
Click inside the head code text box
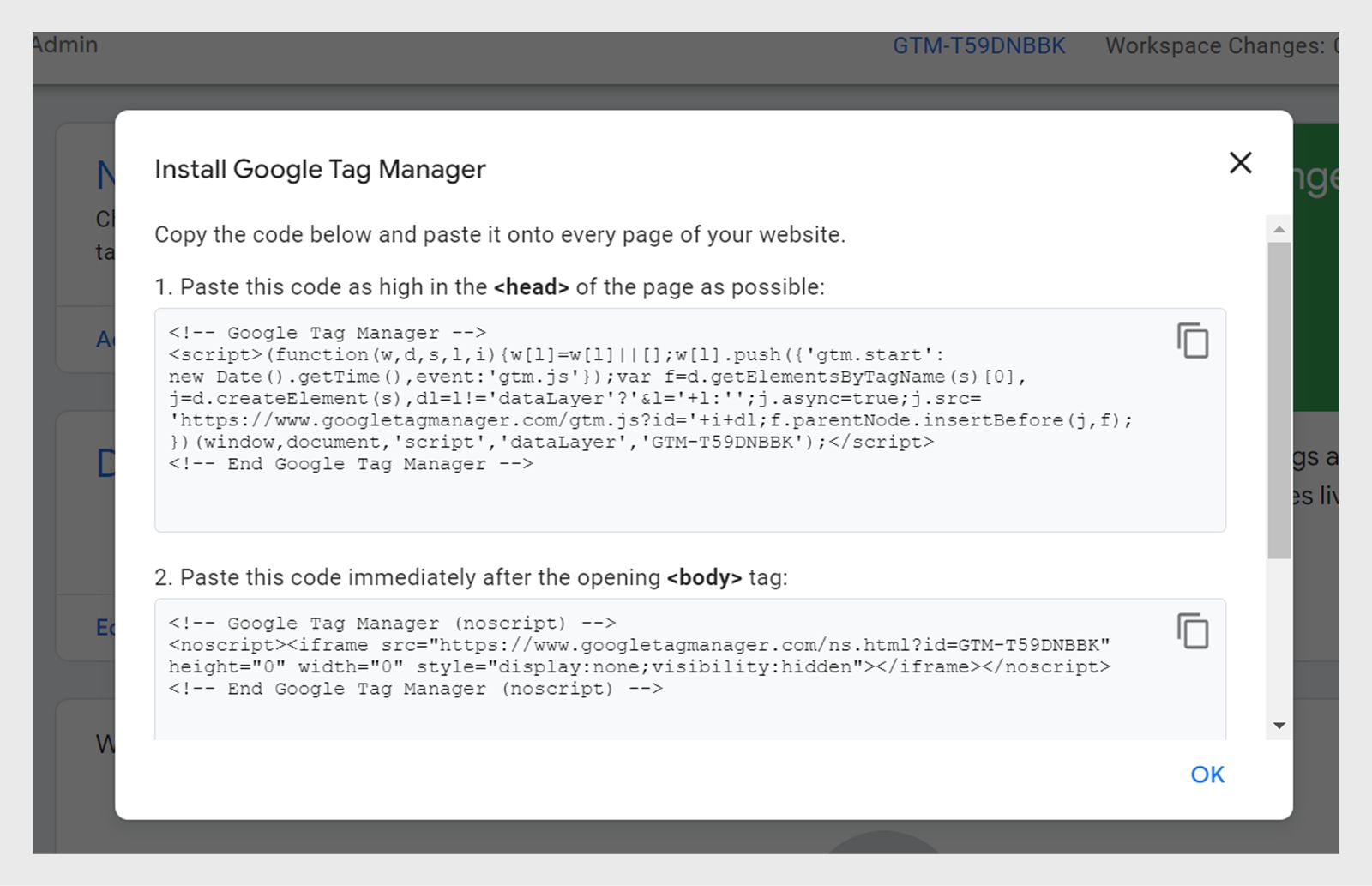pyautogui.click(x=690, y=420)
